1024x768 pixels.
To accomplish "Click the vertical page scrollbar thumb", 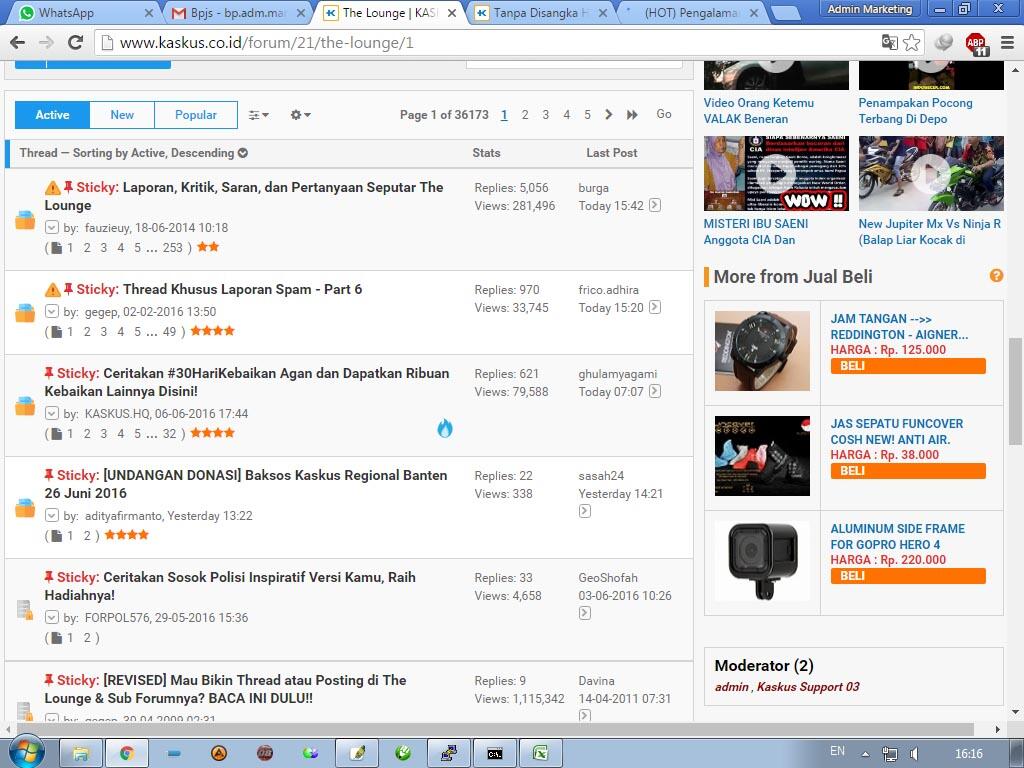I will (1015, 391).
